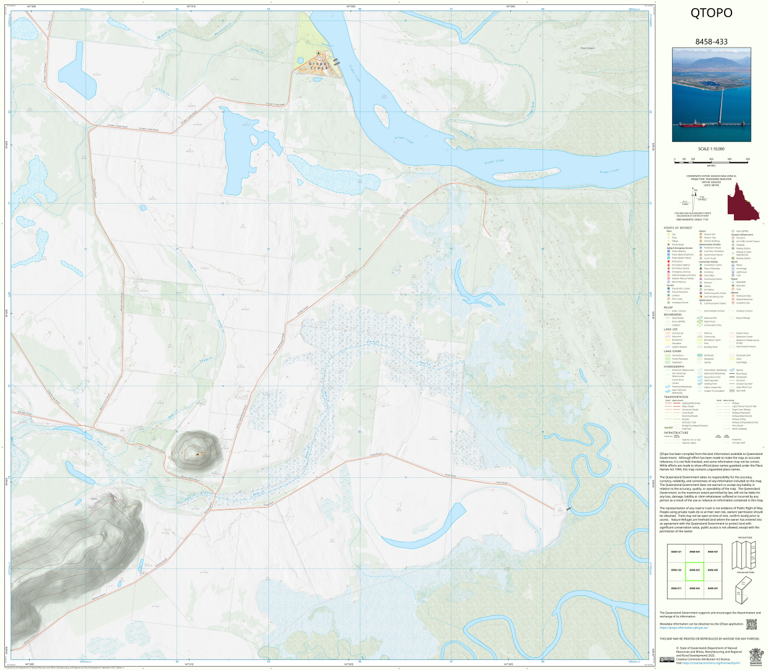
Task: Click the small contoured hill summit marker
Action: pyautogui.click(x=198, y=454)
